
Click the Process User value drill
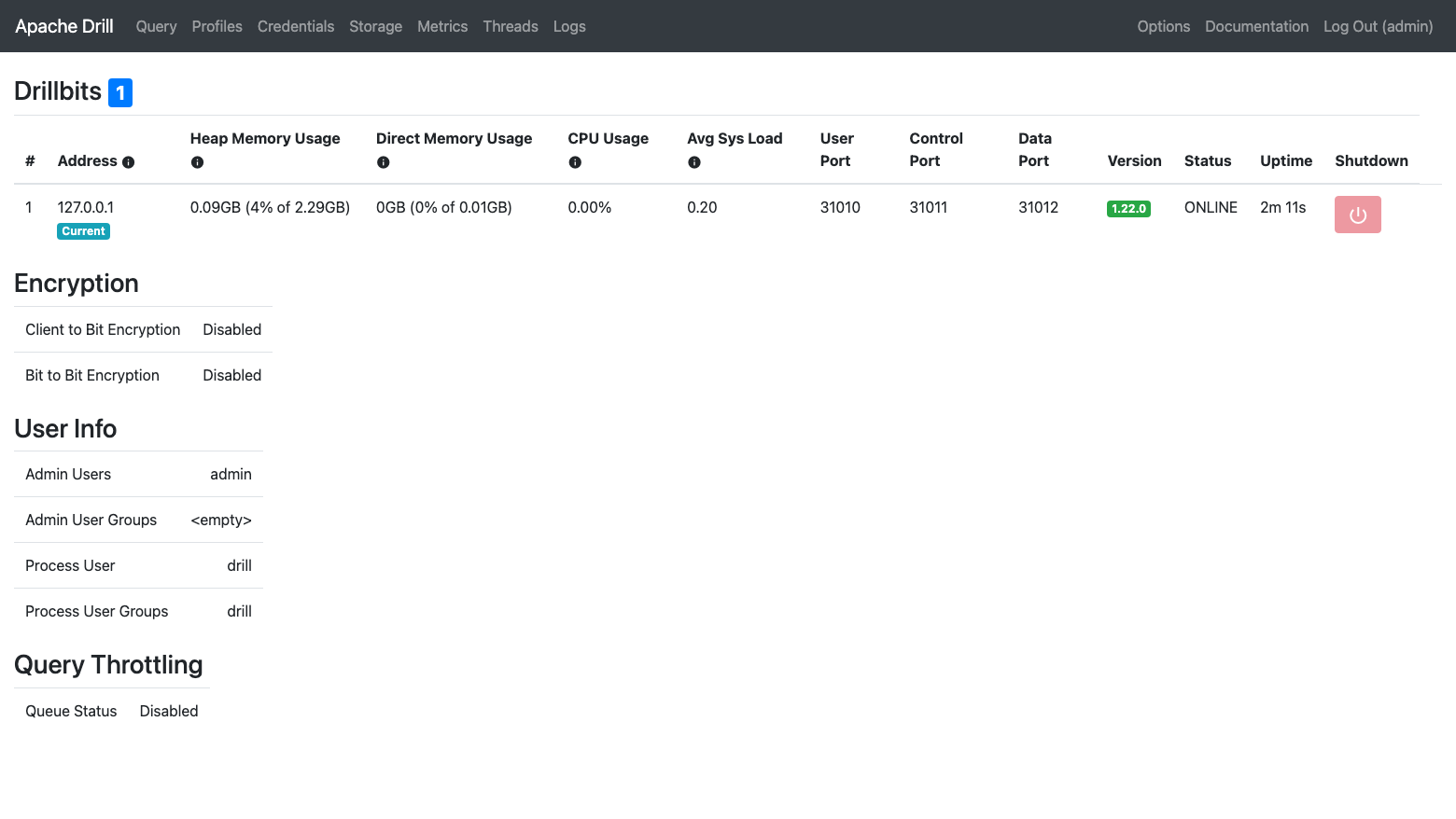tap(239, 565)
